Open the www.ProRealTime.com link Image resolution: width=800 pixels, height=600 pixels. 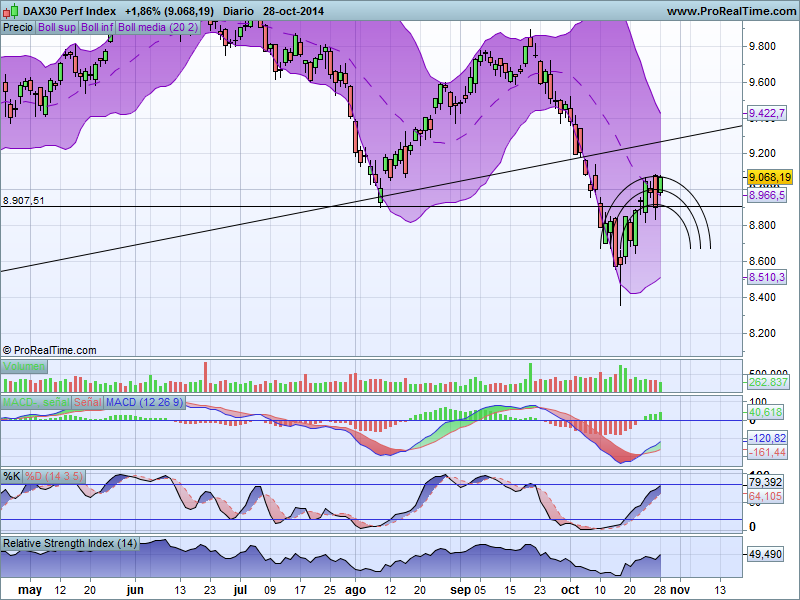732,11
